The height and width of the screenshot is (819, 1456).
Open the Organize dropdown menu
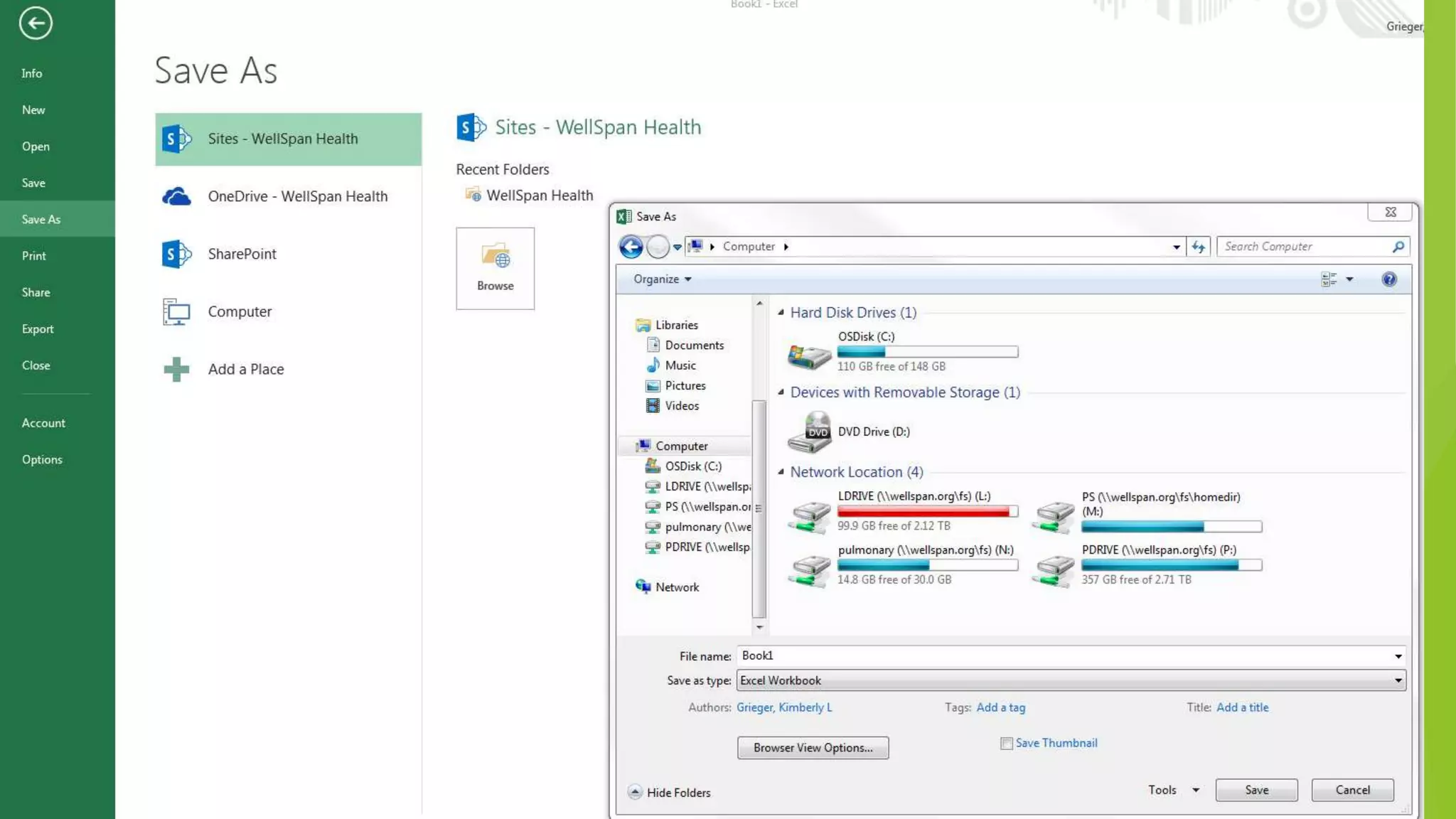point(663,279)
